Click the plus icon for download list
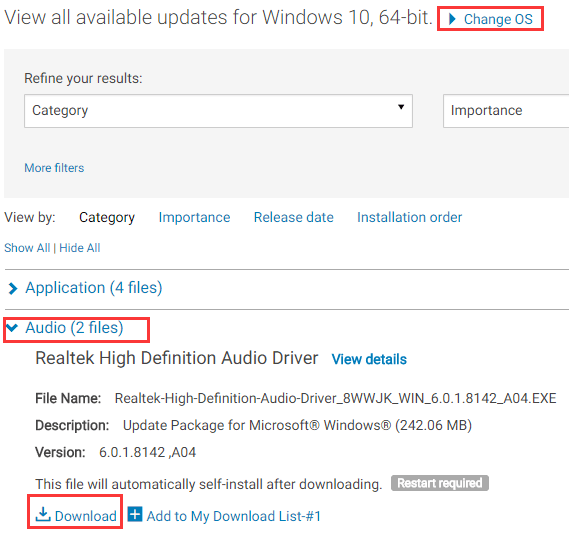569x534 pixels. (135, 514)
